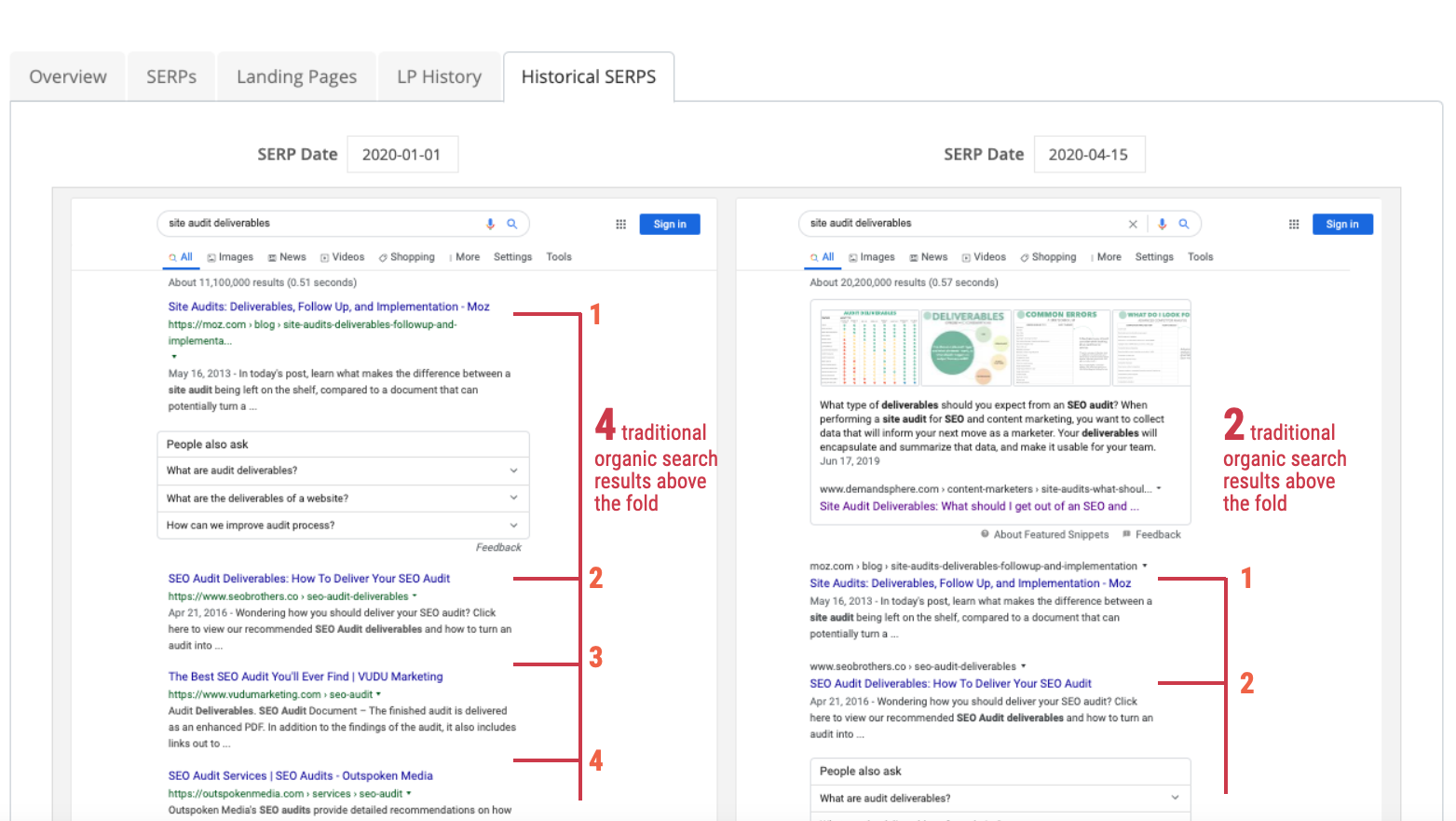Open the Moz Site Audits link in left SERP

(x=328, y=307)
